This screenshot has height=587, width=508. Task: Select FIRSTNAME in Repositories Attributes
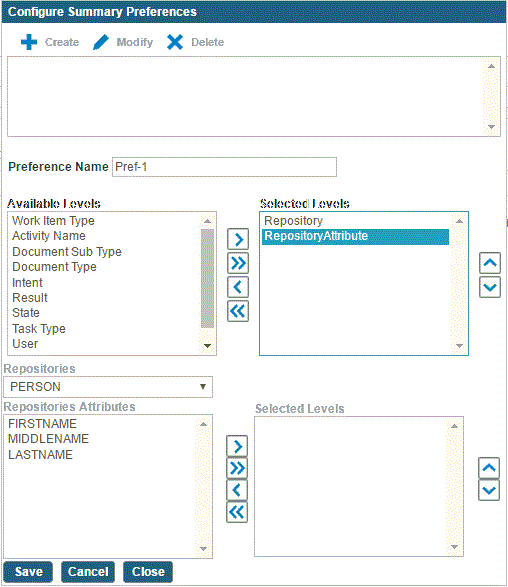[x=42, y=423]
